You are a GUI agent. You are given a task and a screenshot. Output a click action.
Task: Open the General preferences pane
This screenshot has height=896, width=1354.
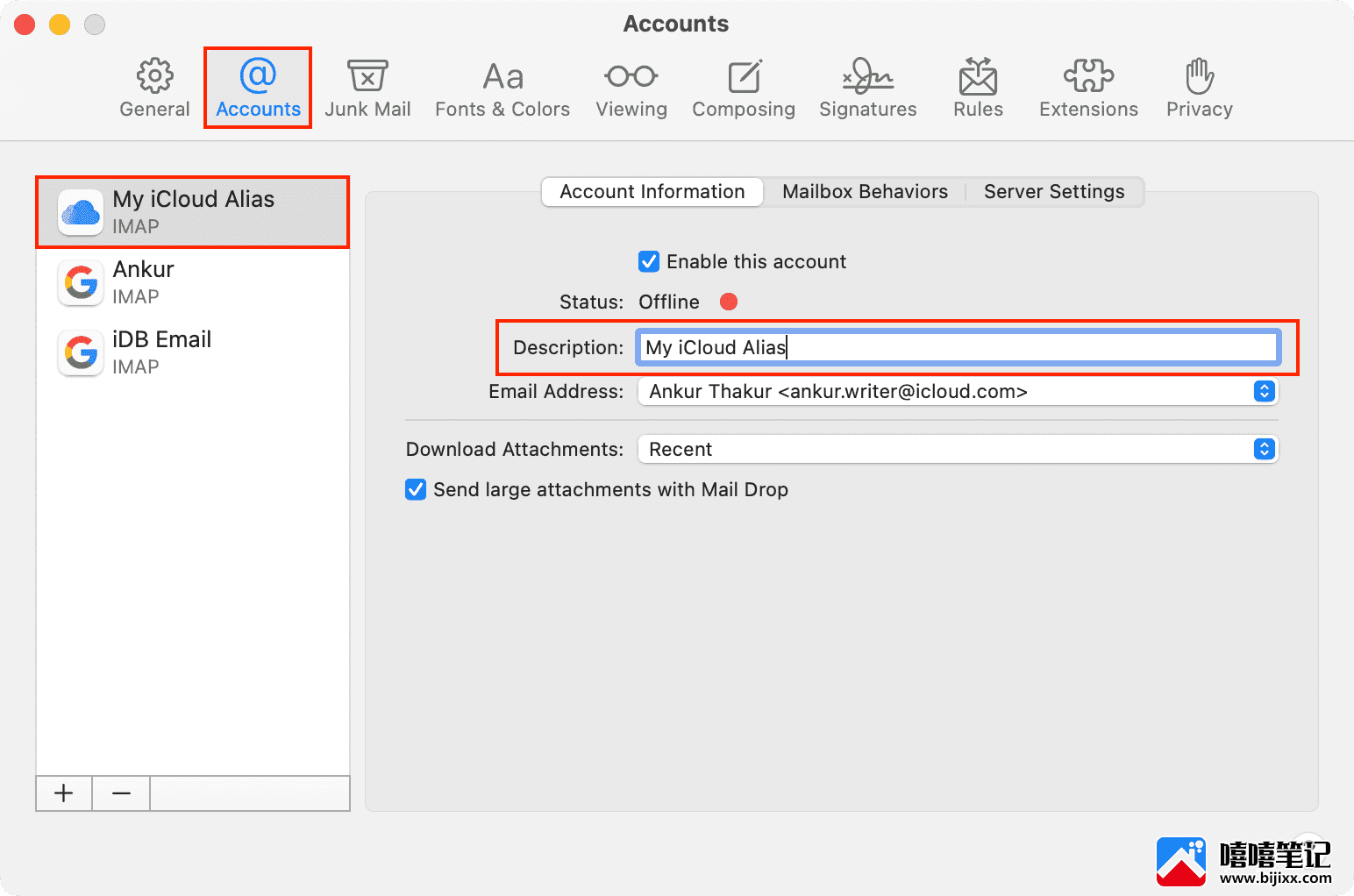coord(154,88)
